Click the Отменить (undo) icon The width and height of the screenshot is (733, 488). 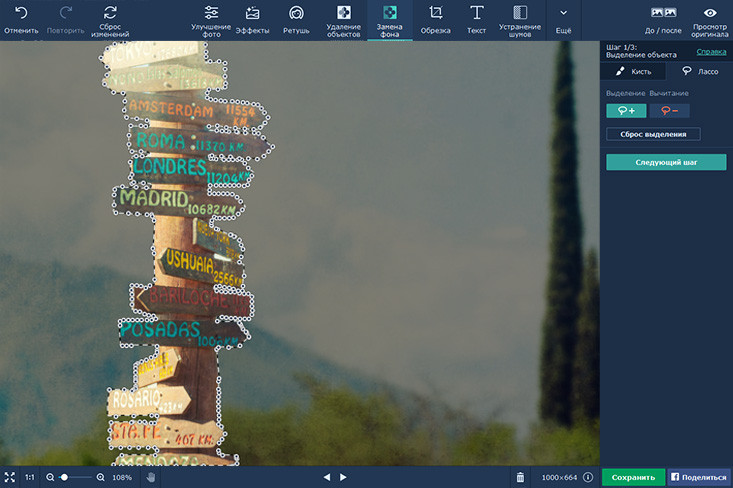(21, 13)
